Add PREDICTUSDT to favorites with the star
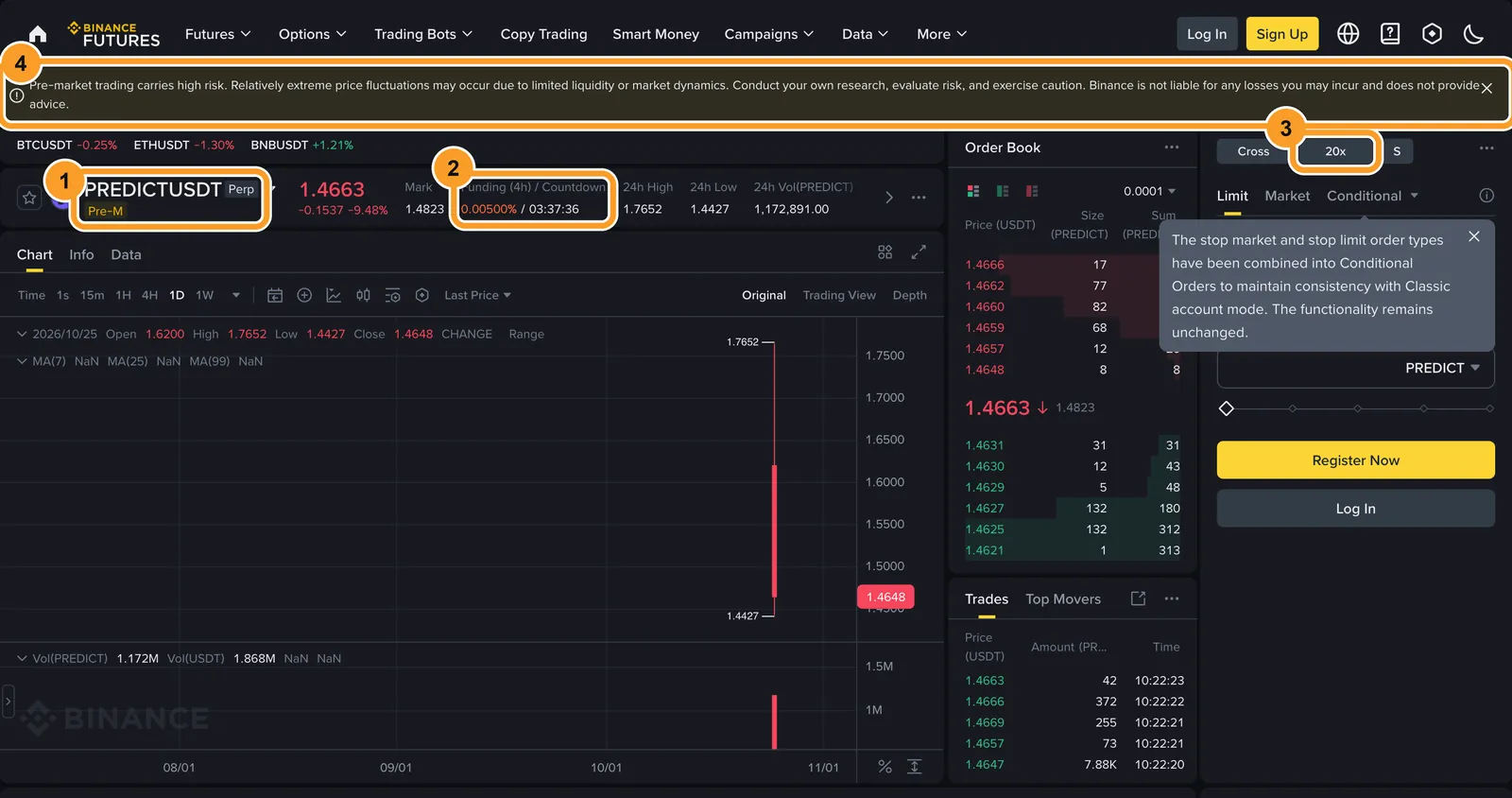The width and height of the screenshot is (1512, 798). pos(29,198)
